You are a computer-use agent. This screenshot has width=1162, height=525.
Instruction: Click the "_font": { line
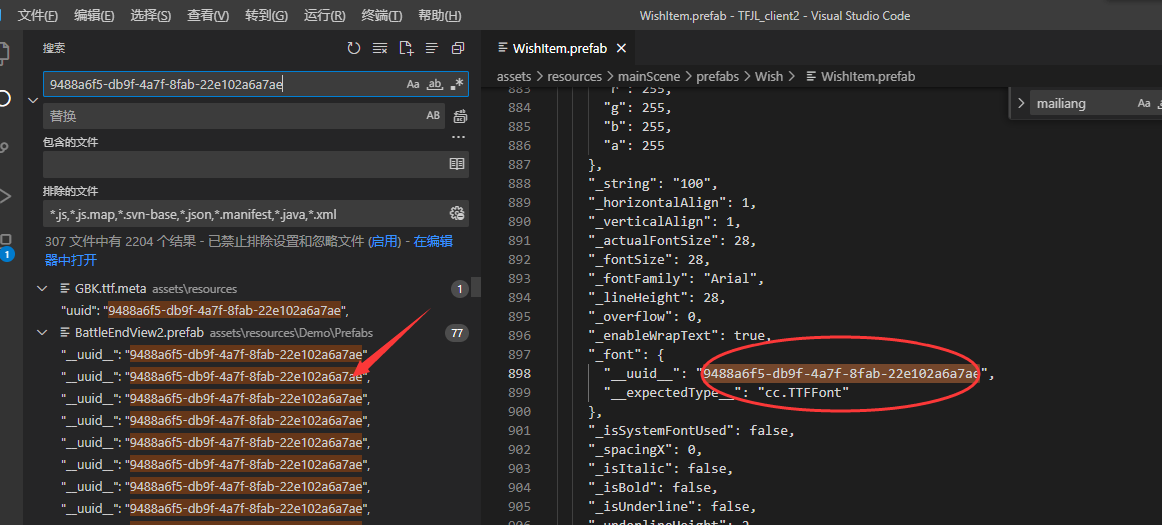[x=627, y=354]
